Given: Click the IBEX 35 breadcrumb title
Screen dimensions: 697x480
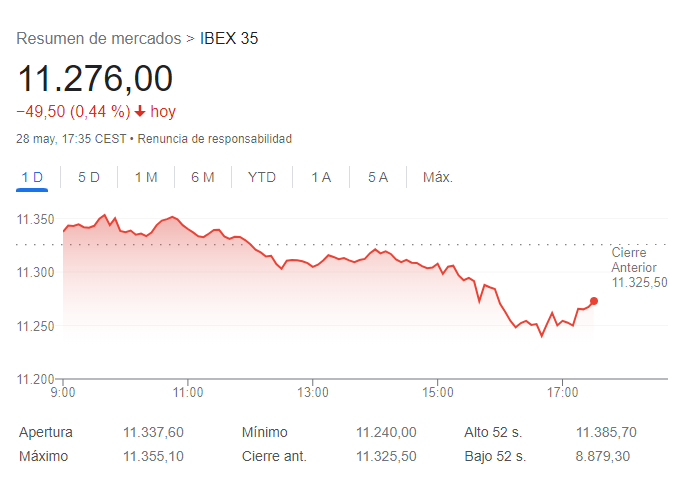Looking at the screenshot, I should [229, 39].
